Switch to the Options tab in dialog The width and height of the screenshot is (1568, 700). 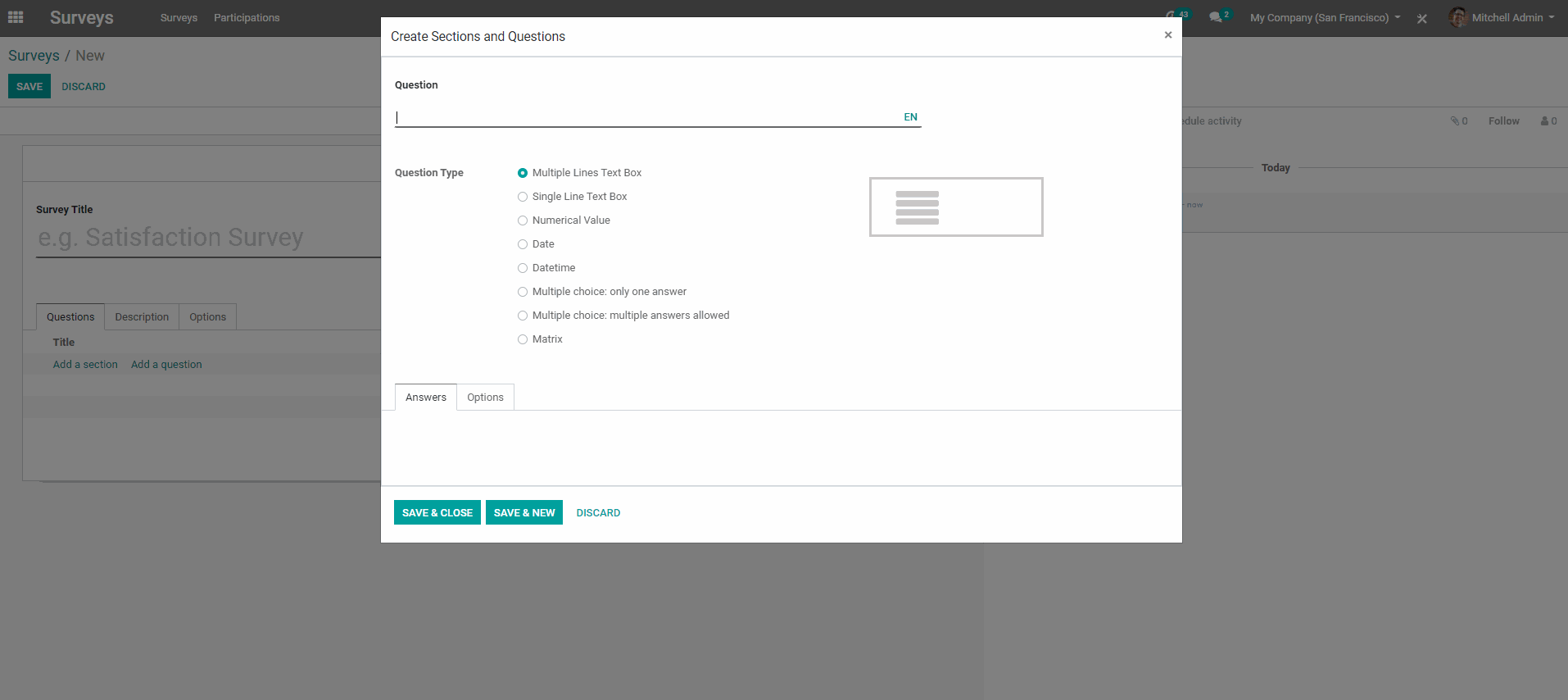pos(485,398)
